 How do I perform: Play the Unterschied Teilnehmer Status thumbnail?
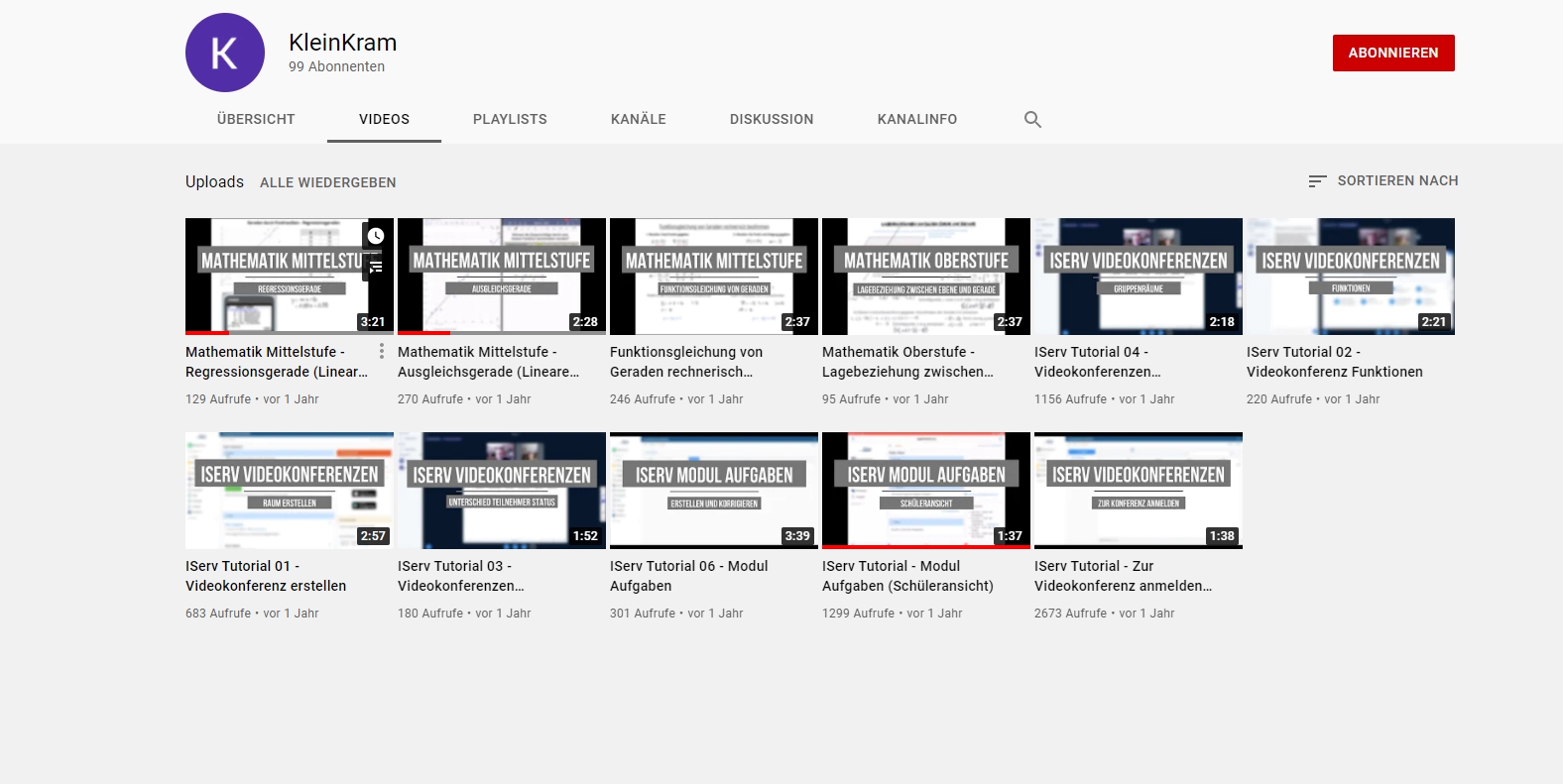click(502, 491)
